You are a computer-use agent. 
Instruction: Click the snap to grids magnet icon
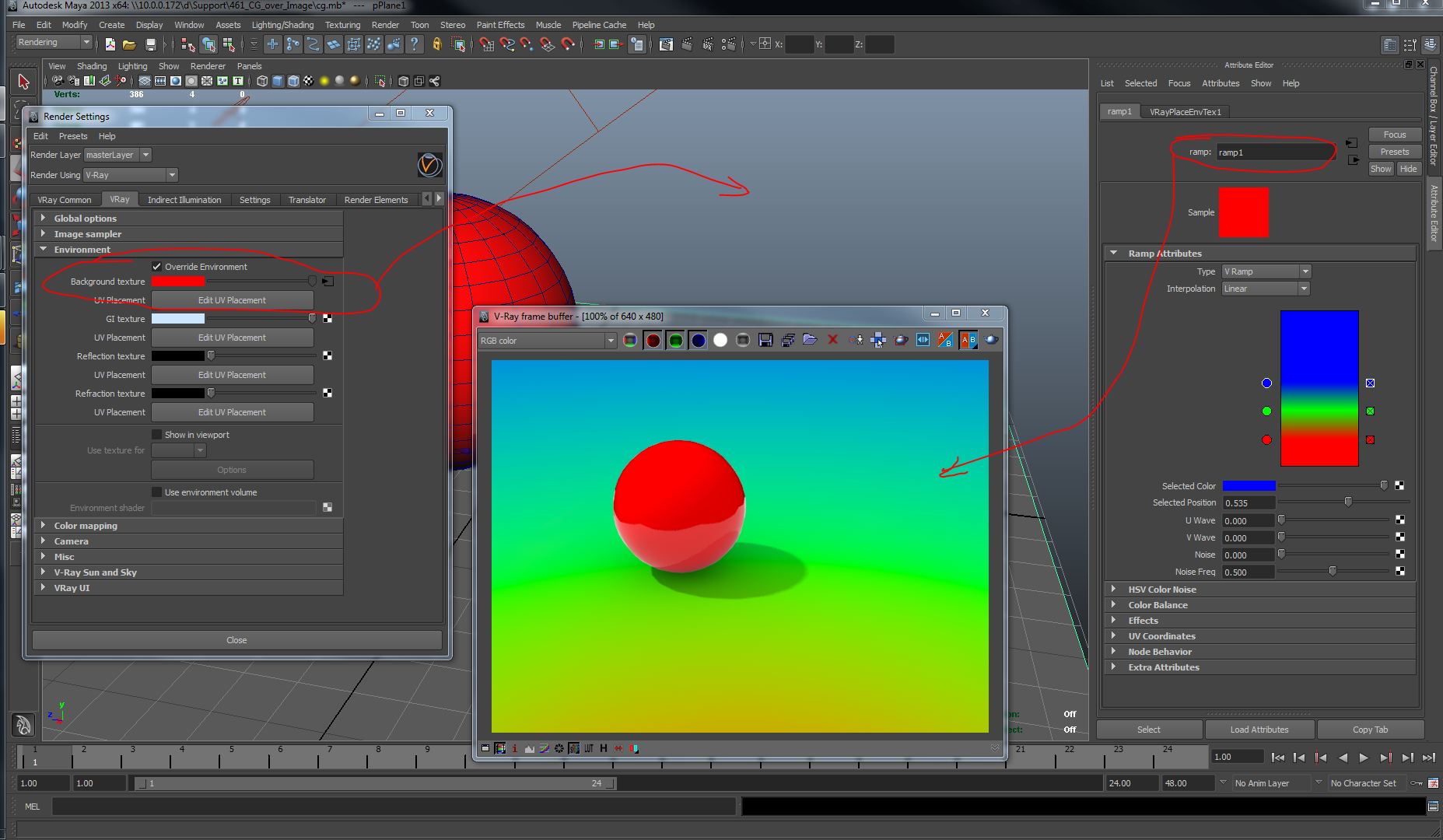487,44
